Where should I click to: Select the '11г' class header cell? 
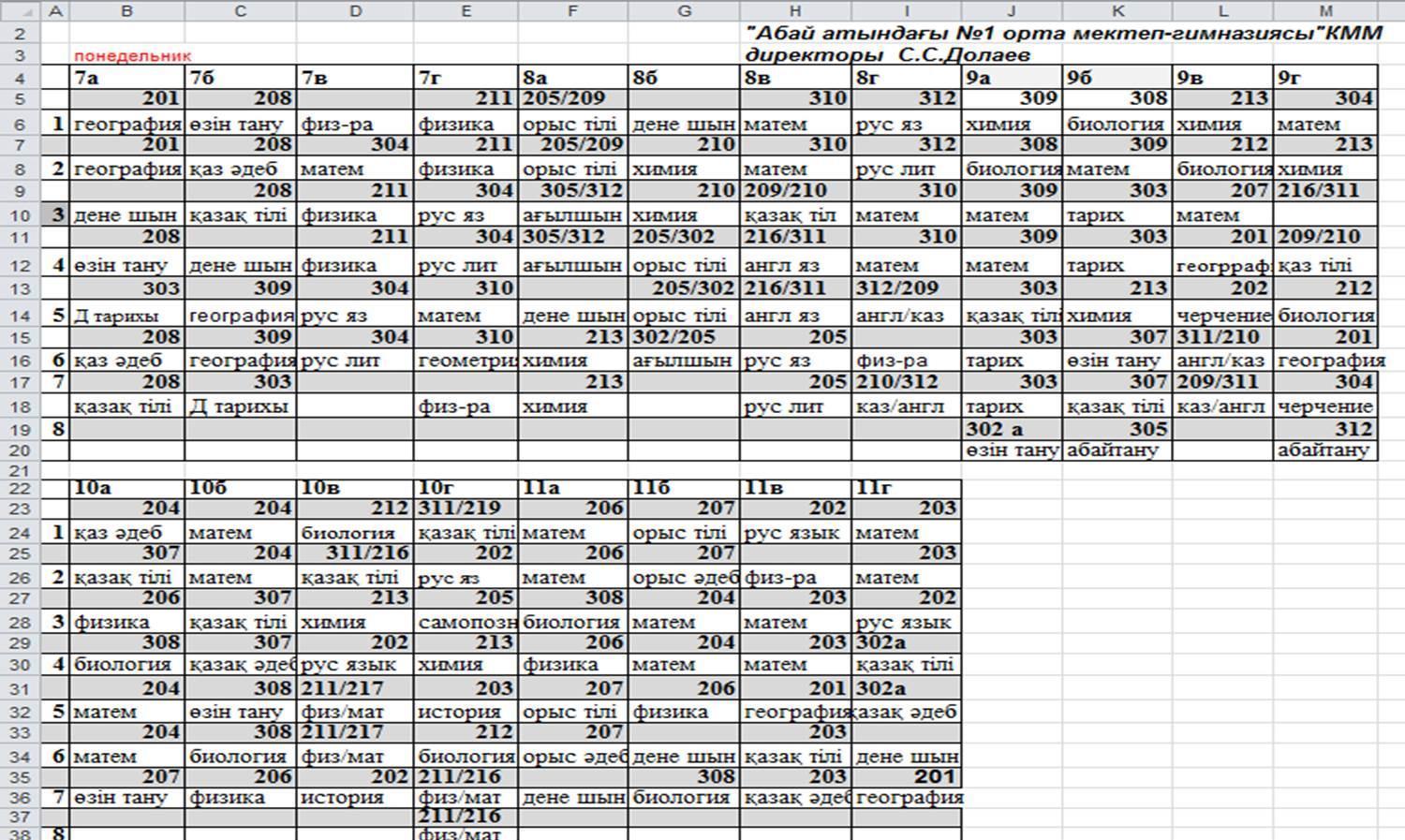point(906,488)
